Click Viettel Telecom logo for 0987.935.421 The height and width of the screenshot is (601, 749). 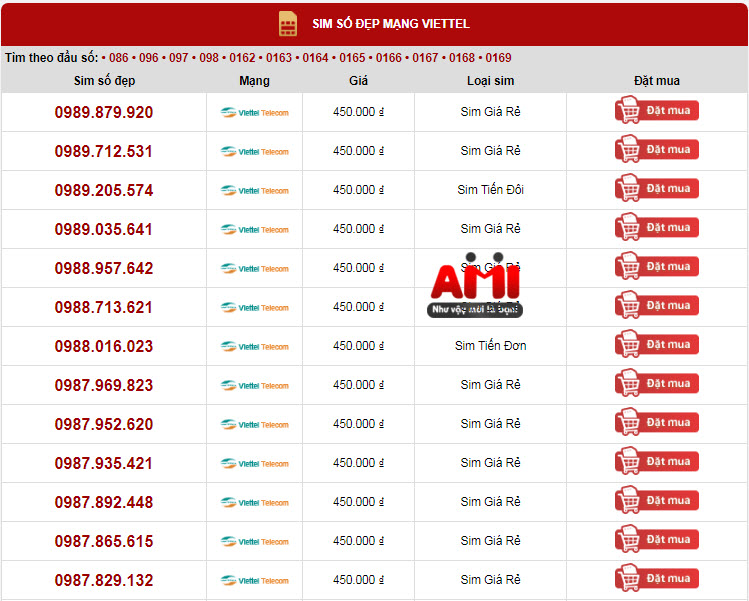[255, 464]
